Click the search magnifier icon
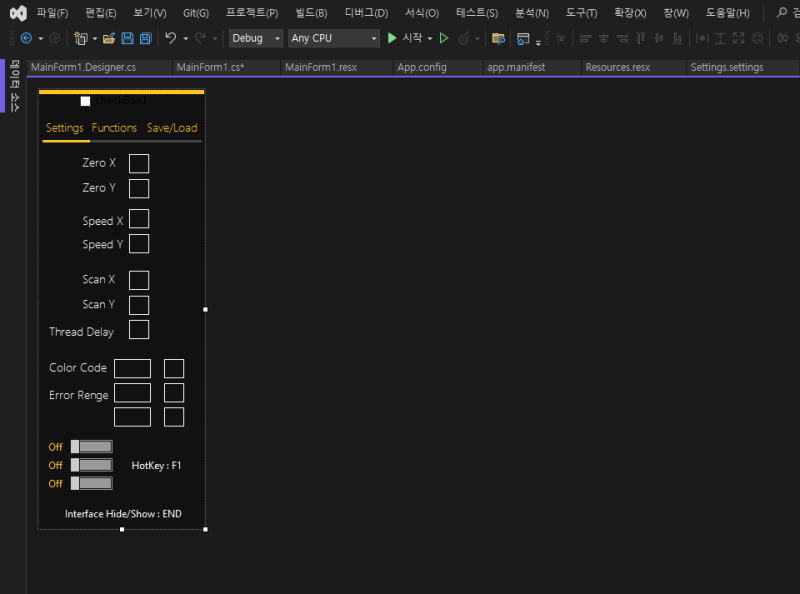 [x=781, y=13]
